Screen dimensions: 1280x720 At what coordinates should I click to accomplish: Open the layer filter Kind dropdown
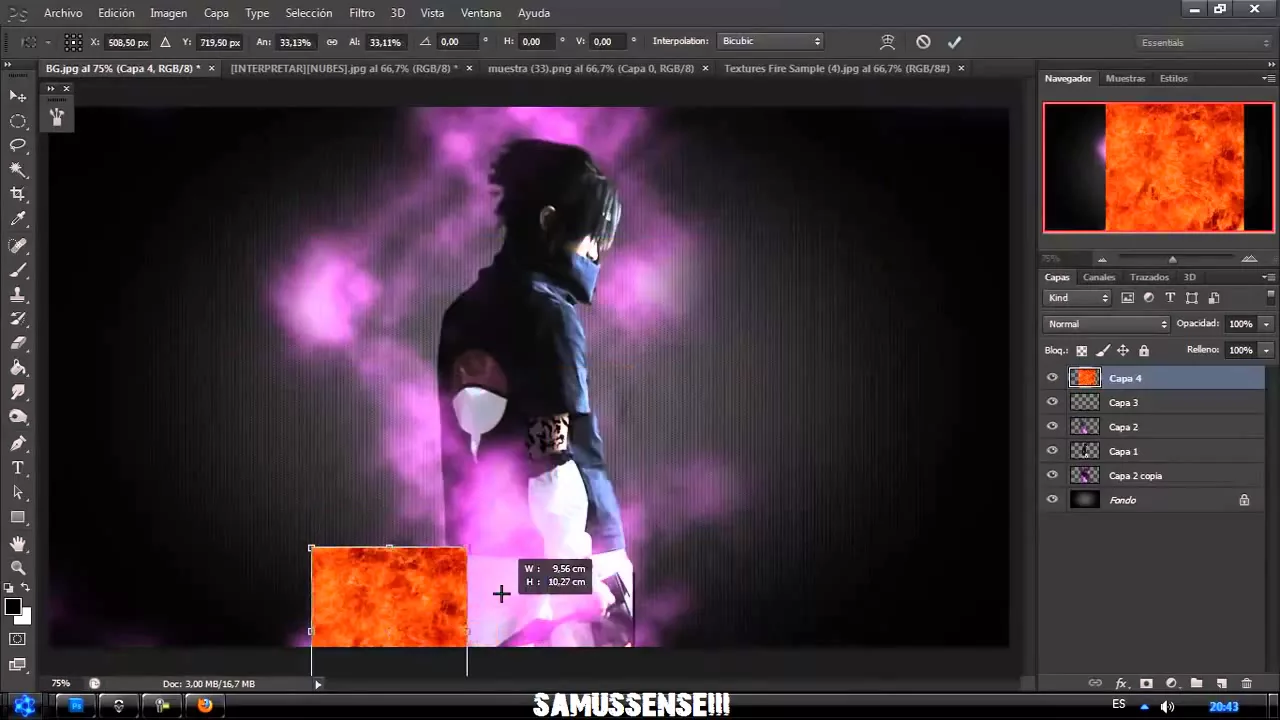click(1078, 298)
